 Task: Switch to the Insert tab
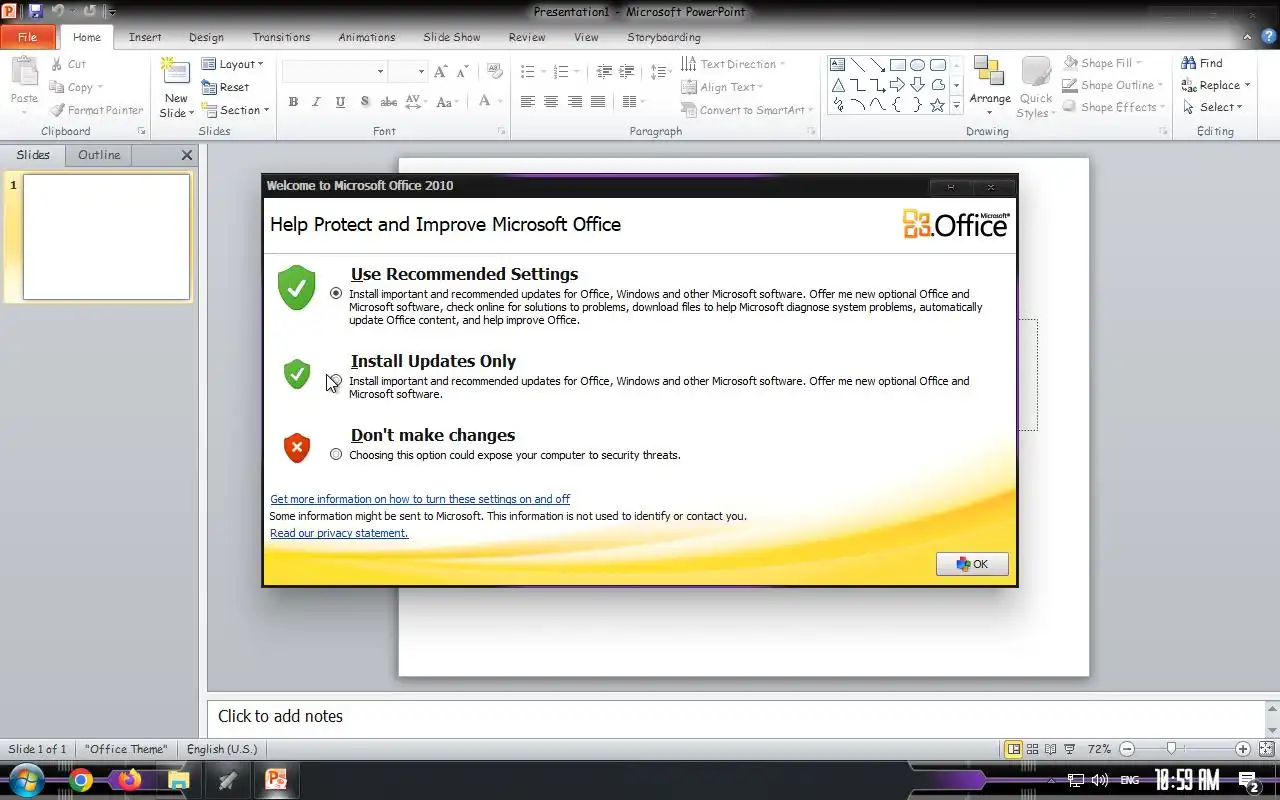pos(145,37)
